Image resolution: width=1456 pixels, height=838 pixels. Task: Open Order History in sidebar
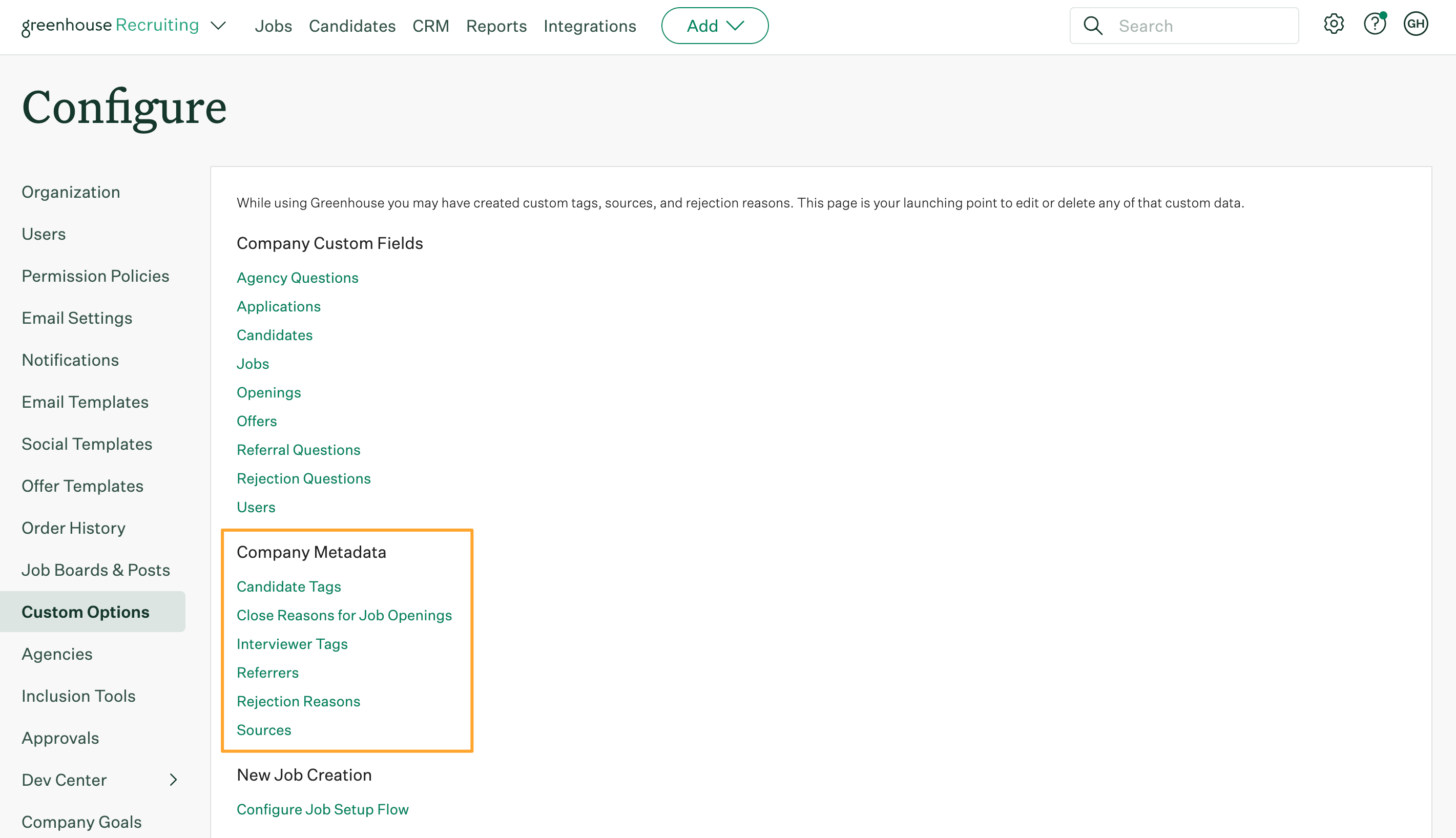(74, 528)
